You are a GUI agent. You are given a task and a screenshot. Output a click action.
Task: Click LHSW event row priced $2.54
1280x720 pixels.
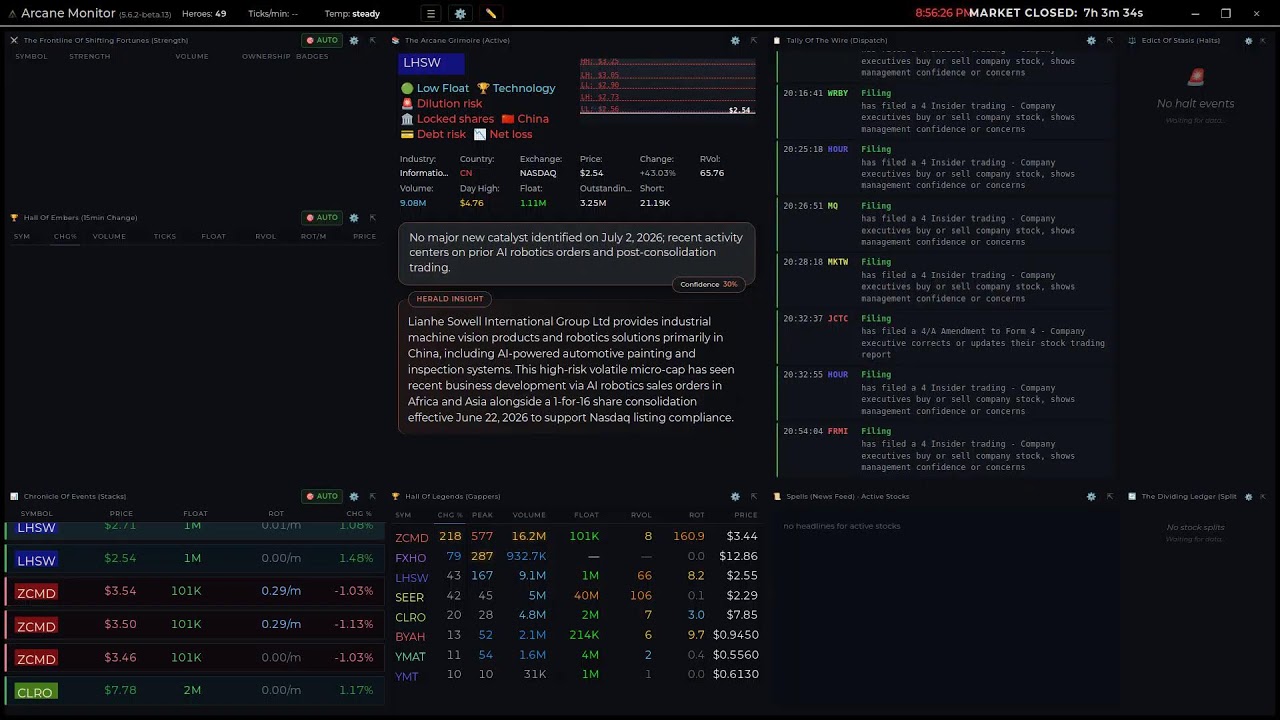tap(195, 559)
